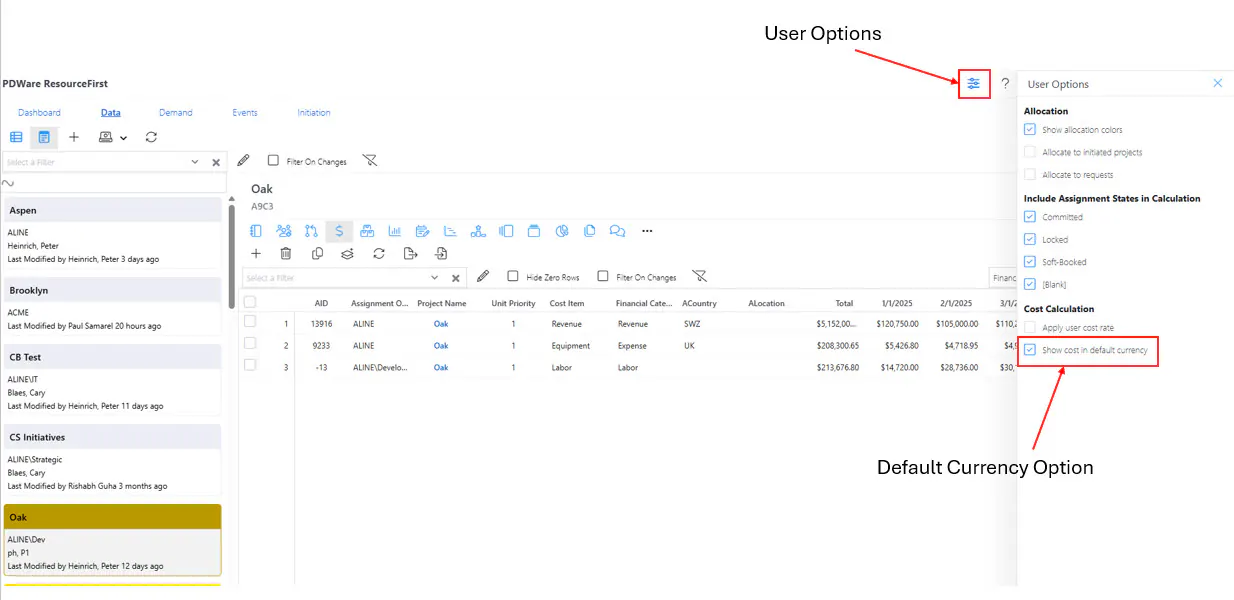Add financial row with plus icon under Oak toolbar

point(256,254)
